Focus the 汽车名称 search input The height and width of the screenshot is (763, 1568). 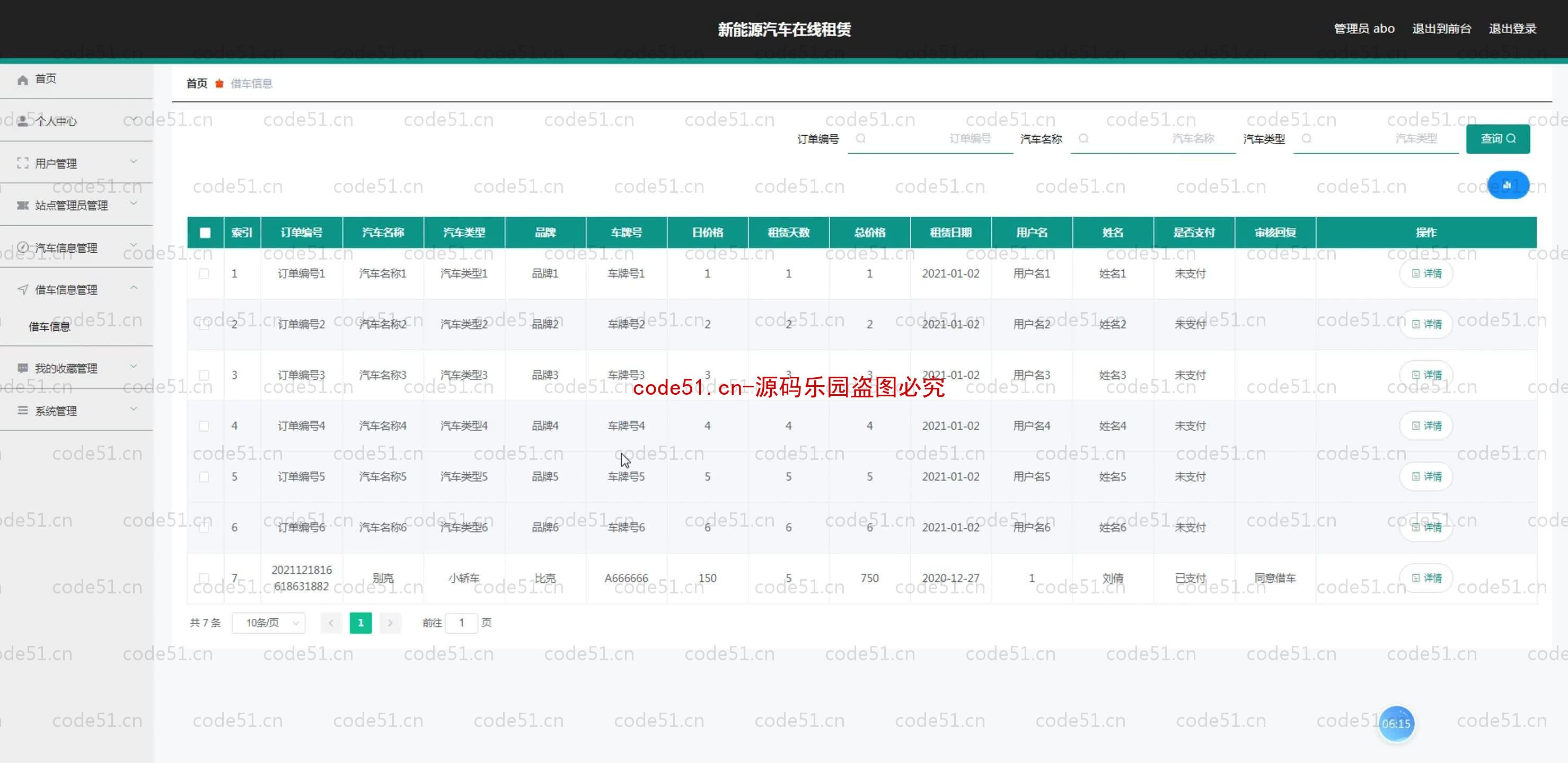1153,139
